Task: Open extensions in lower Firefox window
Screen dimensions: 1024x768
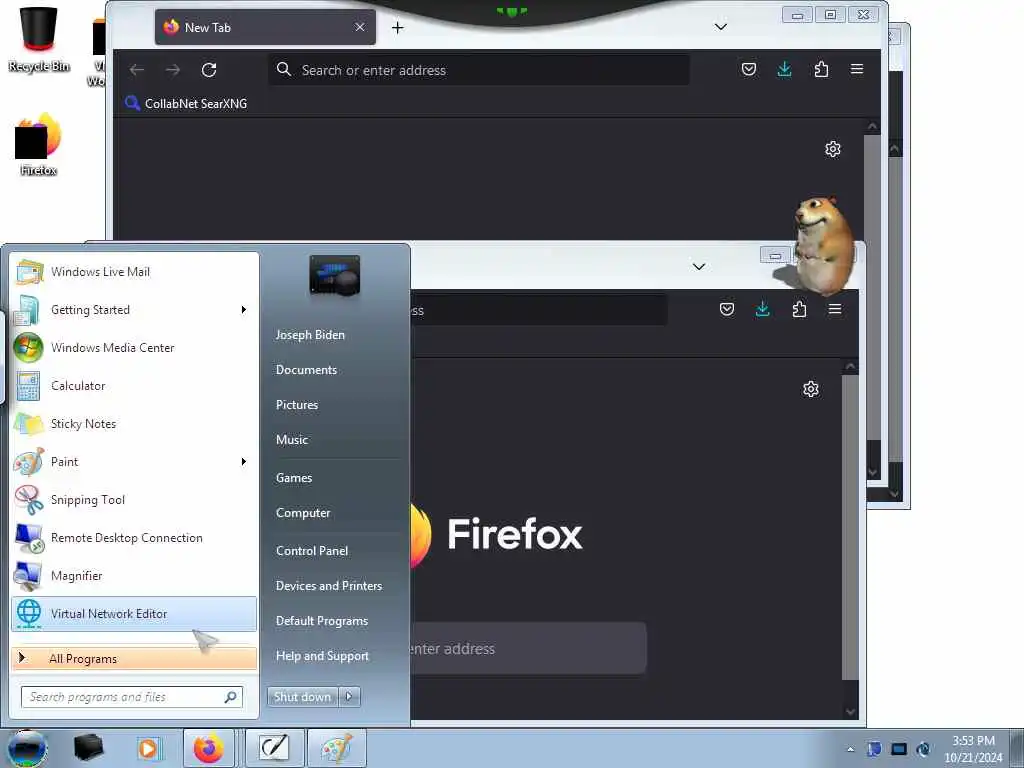Action: point(799,309)
